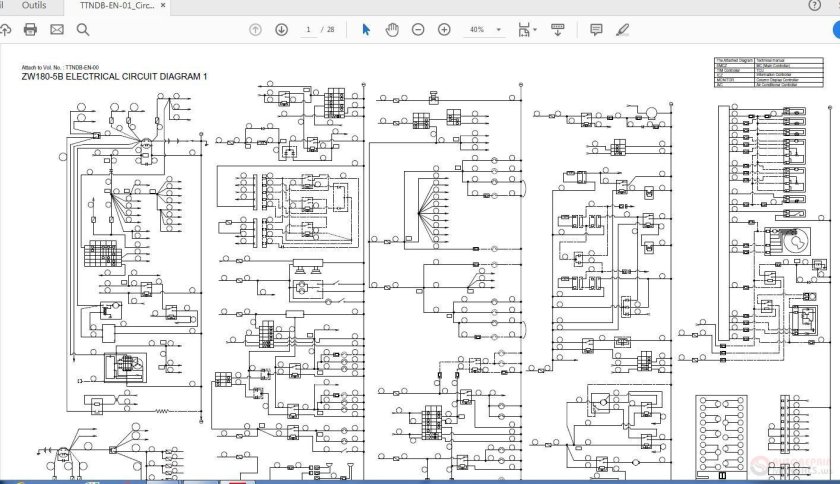Select the highlighter pen tool
The image size is (840, 484).
click(x=622, y=30)
